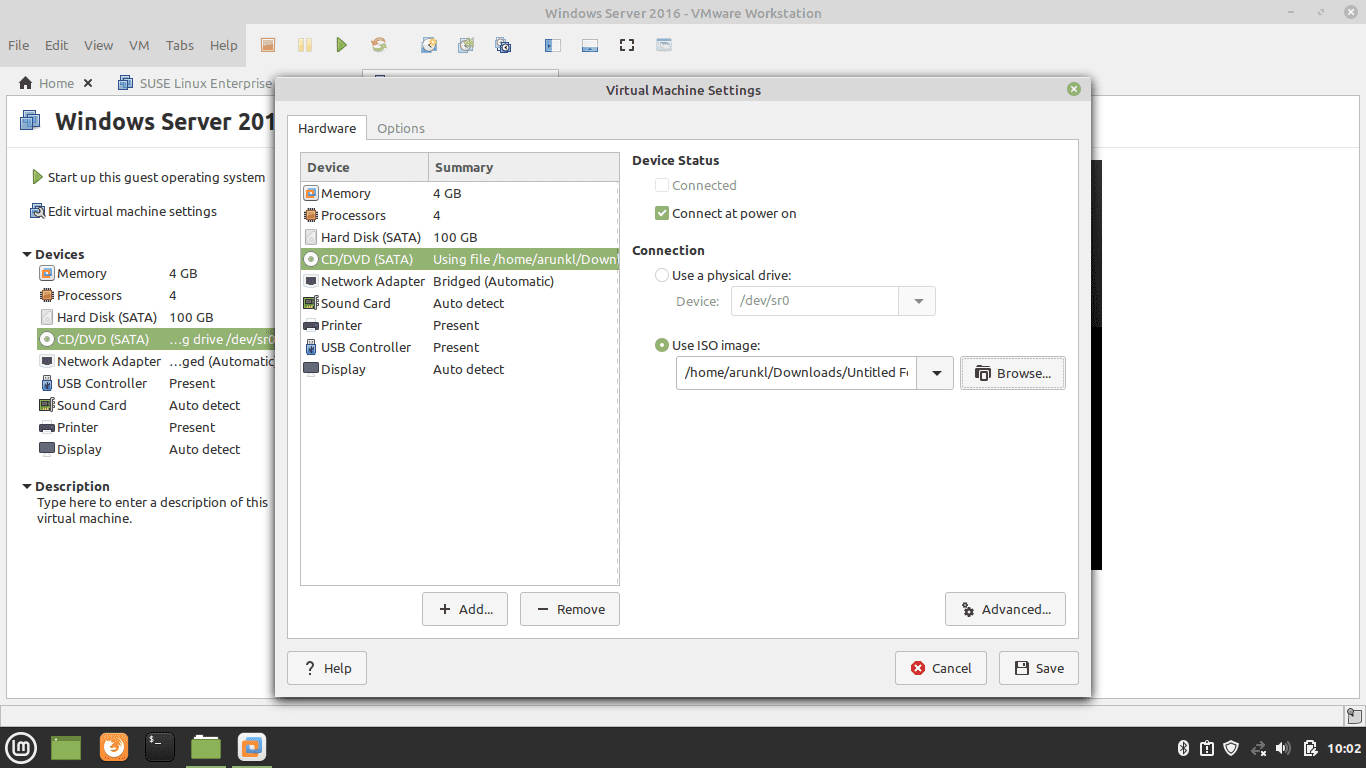Click the Save button

click(x=1039, y=668)
